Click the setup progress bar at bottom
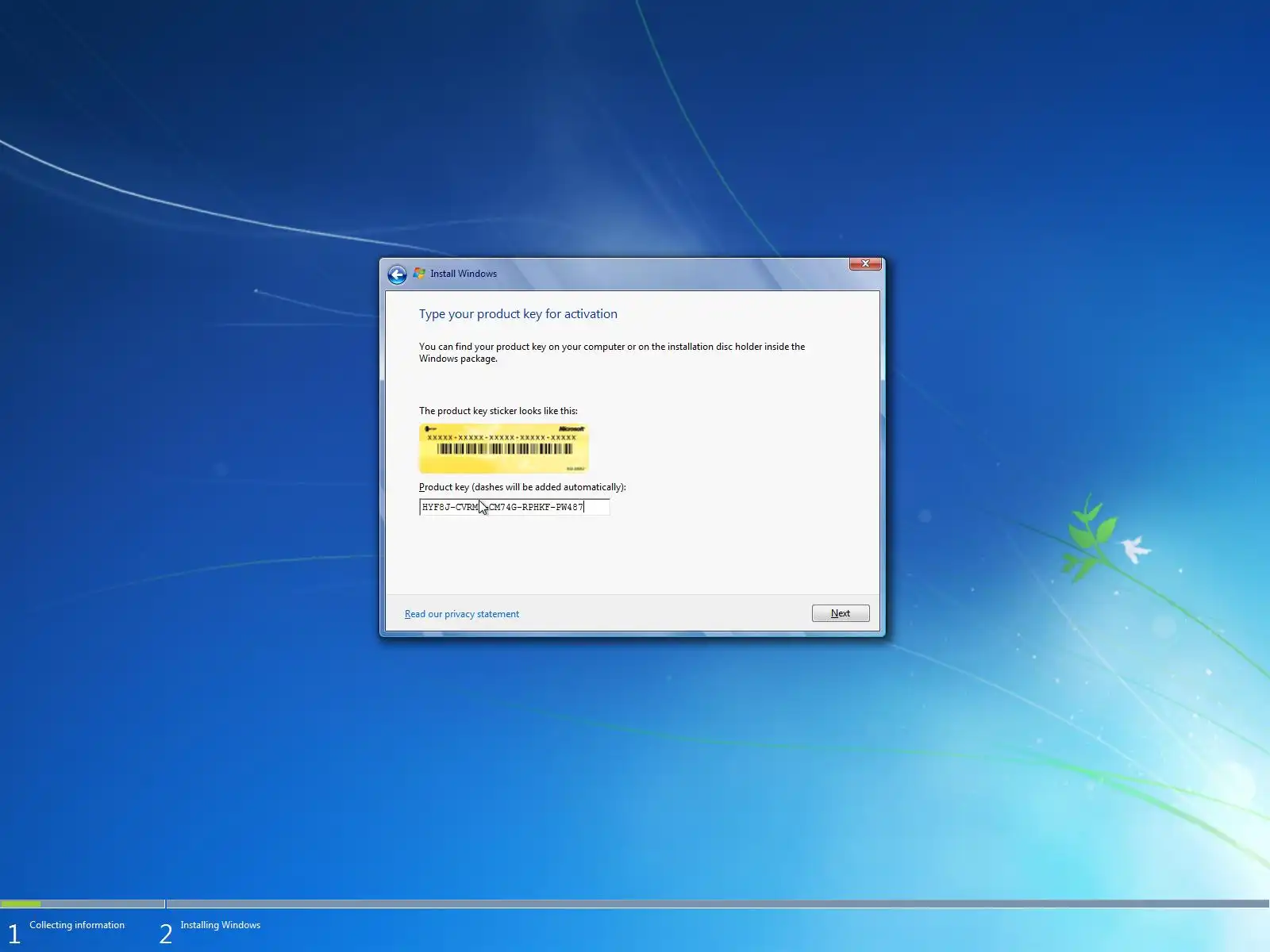This screenshot has height=952, width=1270. click(635, 904)
